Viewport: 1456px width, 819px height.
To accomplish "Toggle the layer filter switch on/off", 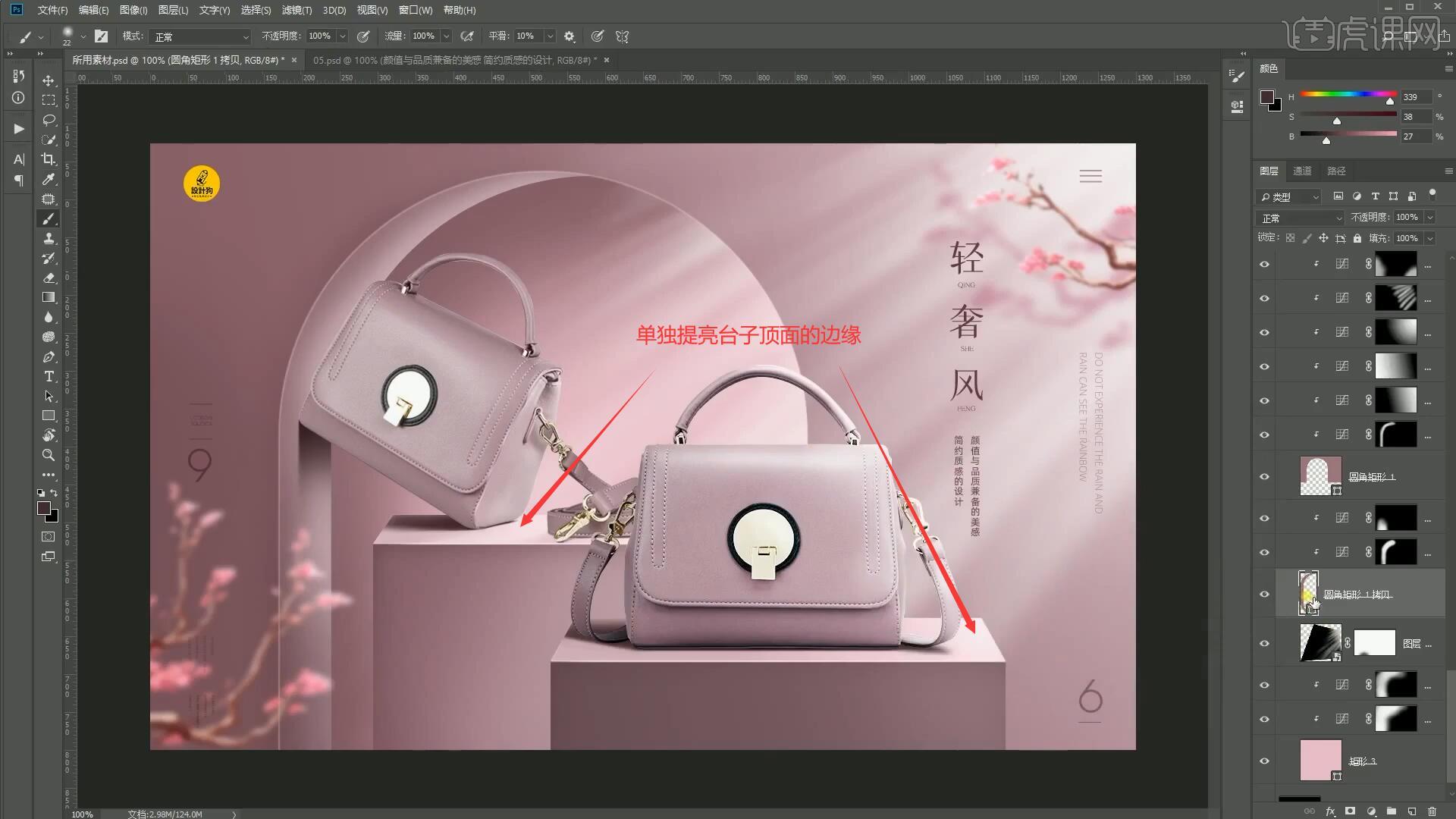I will coord(1432,194).
